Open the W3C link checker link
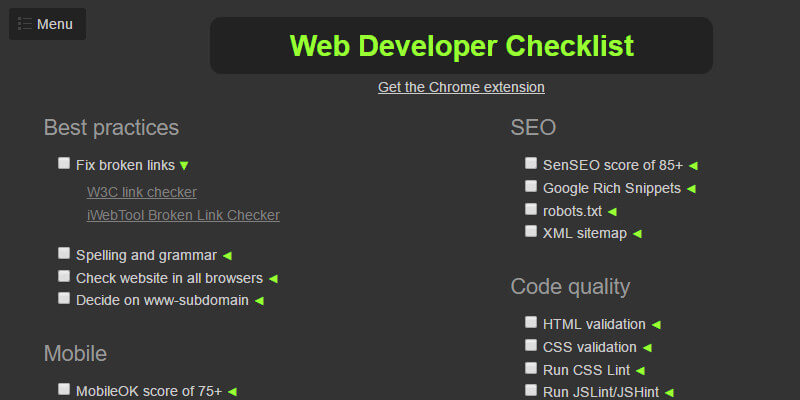 pyautogui.click(x=142, y=192)
